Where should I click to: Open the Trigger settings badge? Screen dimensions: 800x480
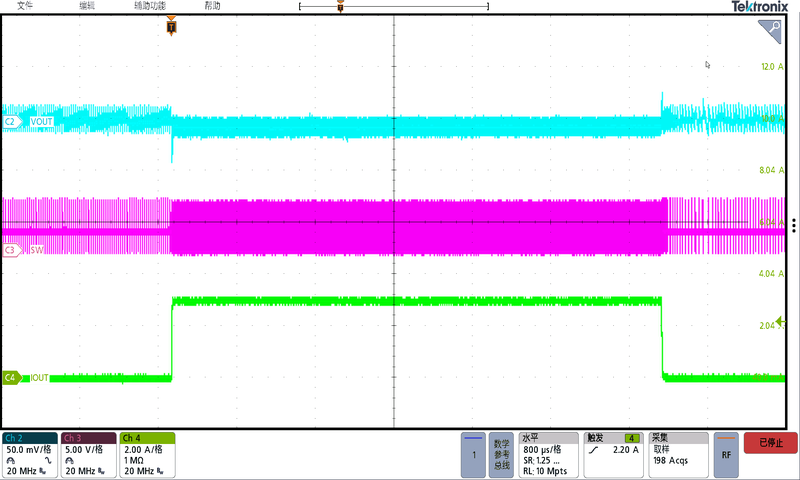coord(614,455)
